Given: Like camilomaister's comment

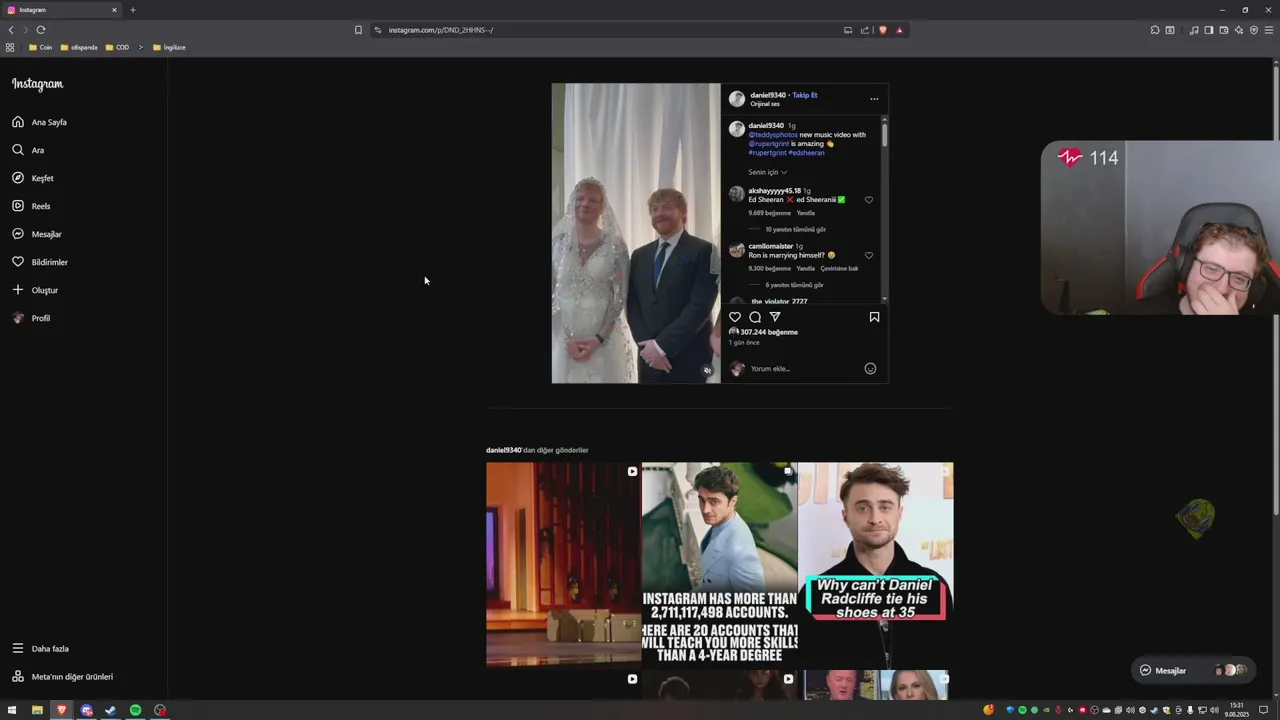Looking at the screenshot, I should point(869,256).
